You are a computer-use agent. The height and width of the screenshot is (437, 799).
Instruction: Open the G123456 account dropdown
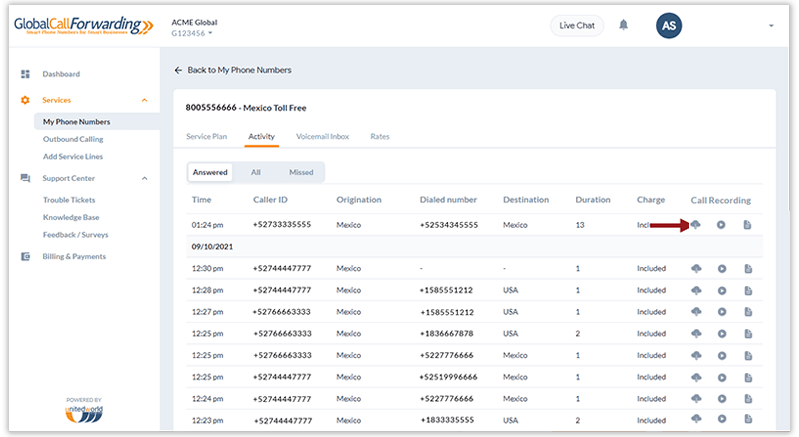192,33
